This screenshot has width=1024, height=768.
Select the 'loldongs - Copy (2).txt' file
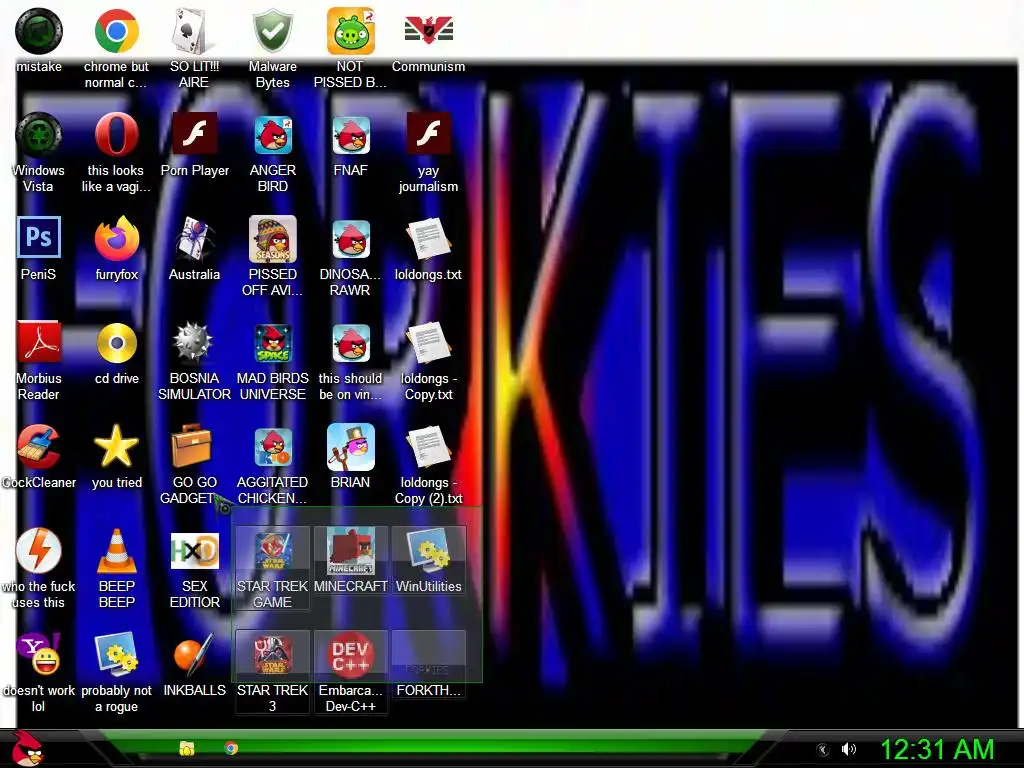point(428,447)
